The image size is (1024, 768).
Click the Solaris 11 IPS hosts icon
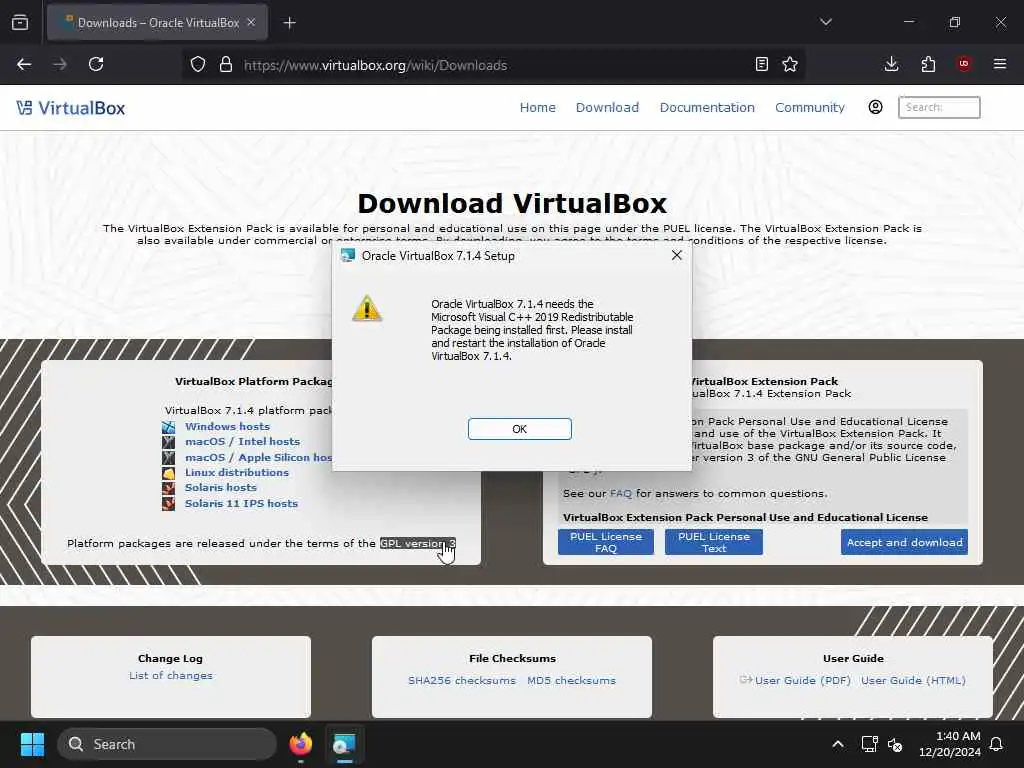[168, 504]
